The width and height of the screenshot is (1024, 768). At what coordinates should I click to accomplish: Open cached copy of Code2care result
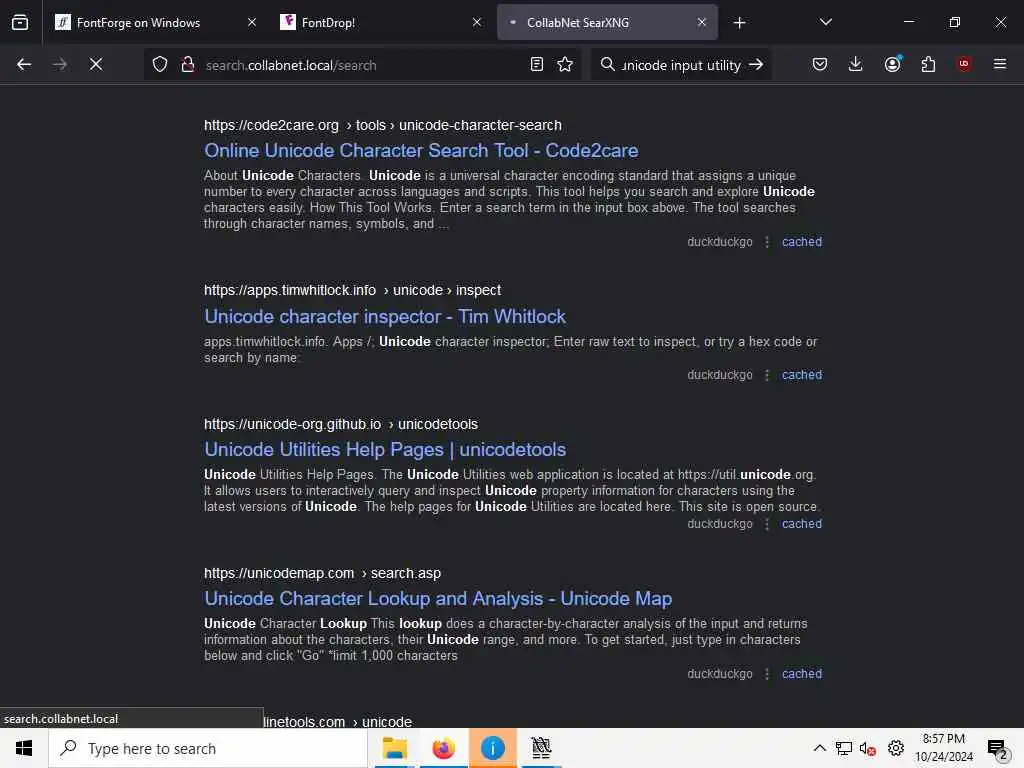click(802, 242)
